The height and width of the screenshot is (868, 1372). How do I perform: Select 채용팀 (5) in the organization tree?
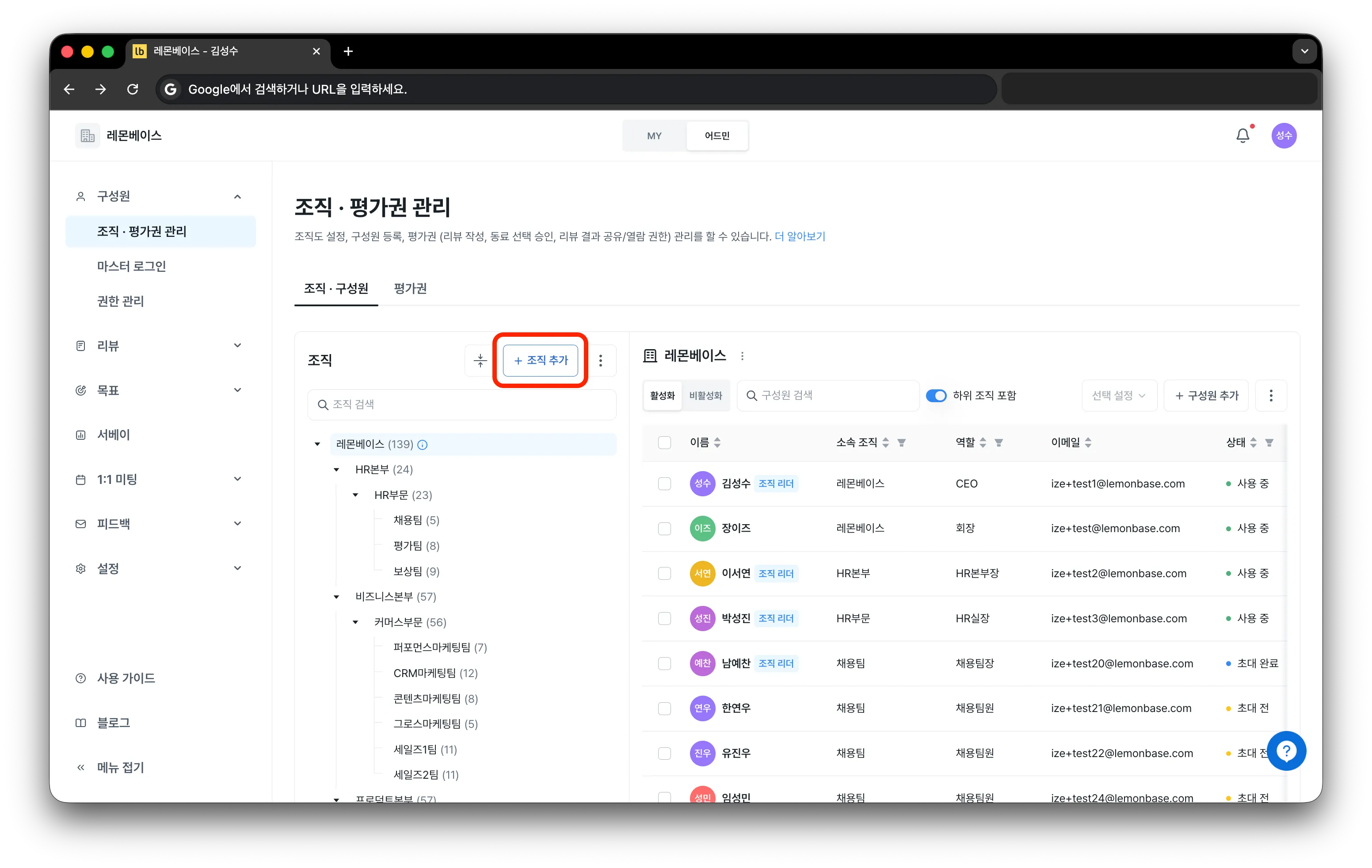(416, 521)
